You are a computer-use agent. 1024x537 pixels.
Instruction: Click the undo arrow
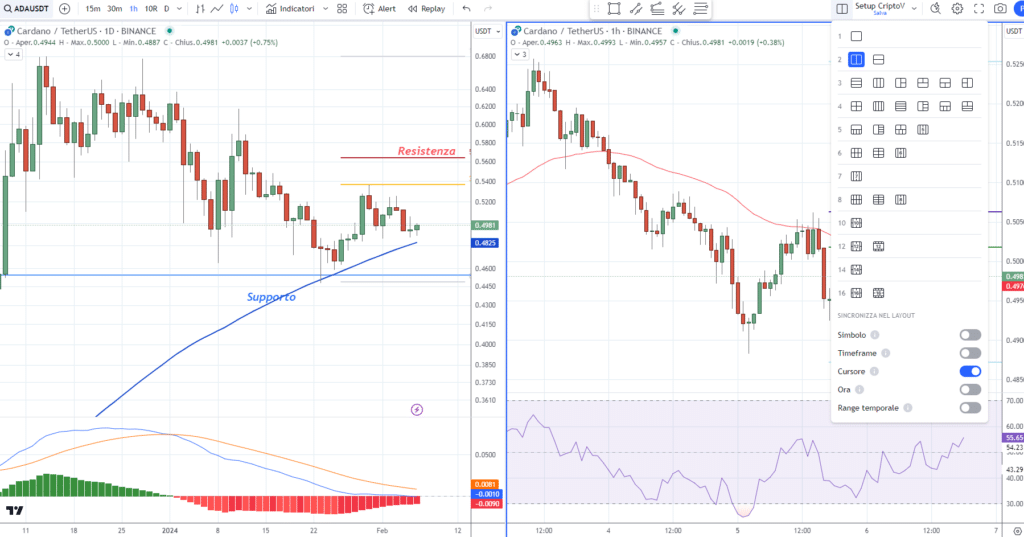[466, 9]
